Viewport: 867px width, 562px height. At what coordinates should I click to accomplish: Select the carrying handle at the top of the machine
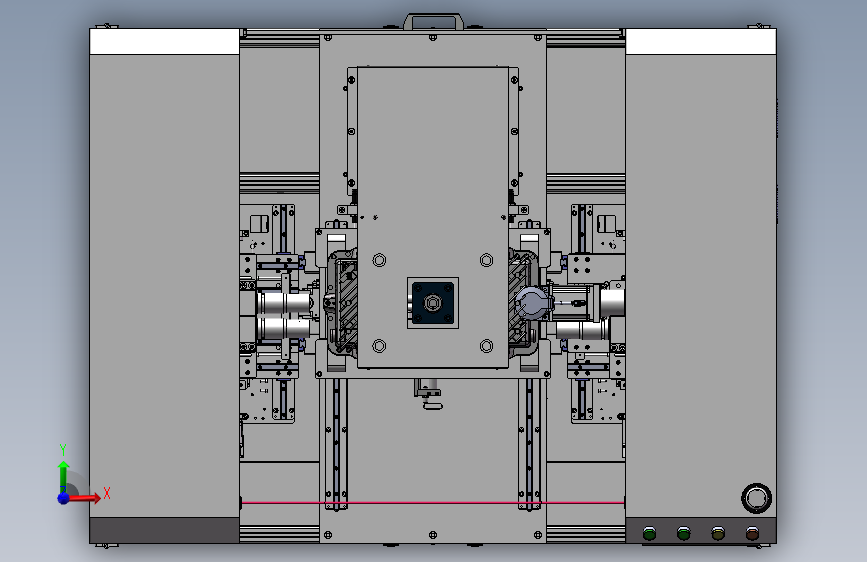(x=433, y=22)
